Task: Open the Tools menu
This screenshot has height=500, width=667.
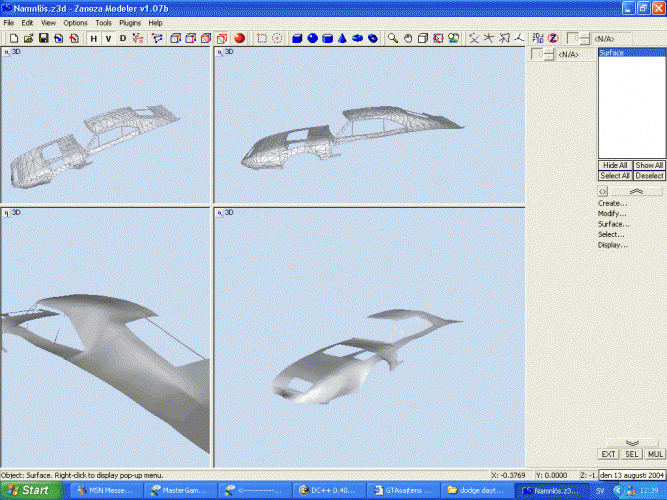Action: 103,22
